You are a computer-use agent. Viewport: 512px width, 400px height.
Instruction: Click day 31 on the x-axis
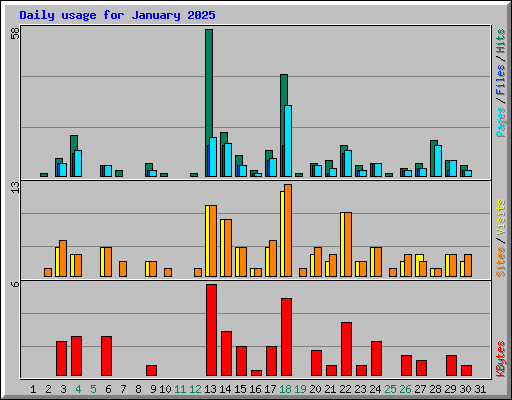click(x=480, y=389)
